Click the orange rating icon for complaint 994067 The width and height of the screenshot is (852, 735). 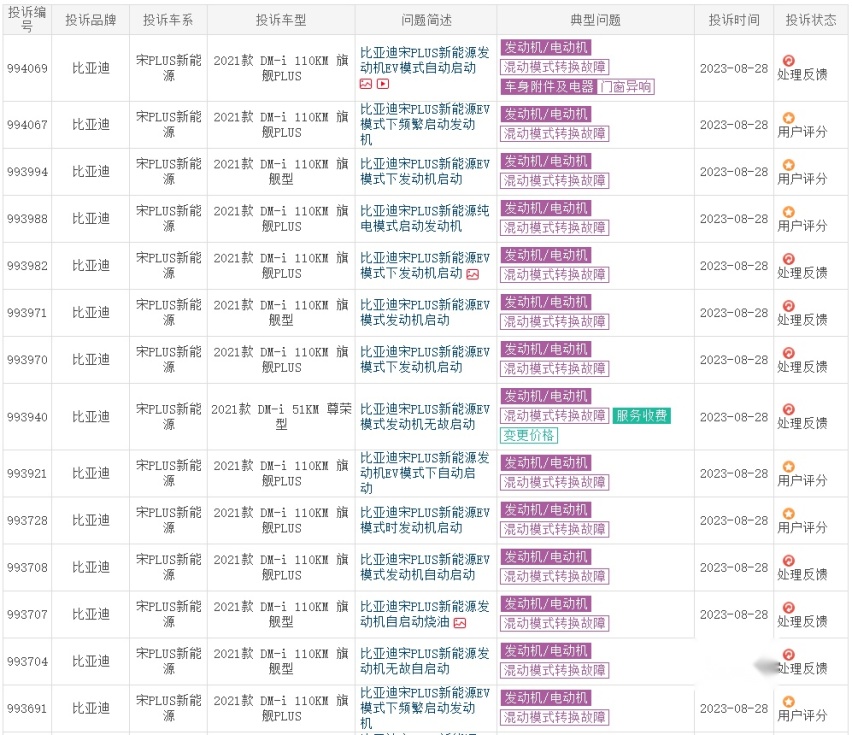coord(788,118)
